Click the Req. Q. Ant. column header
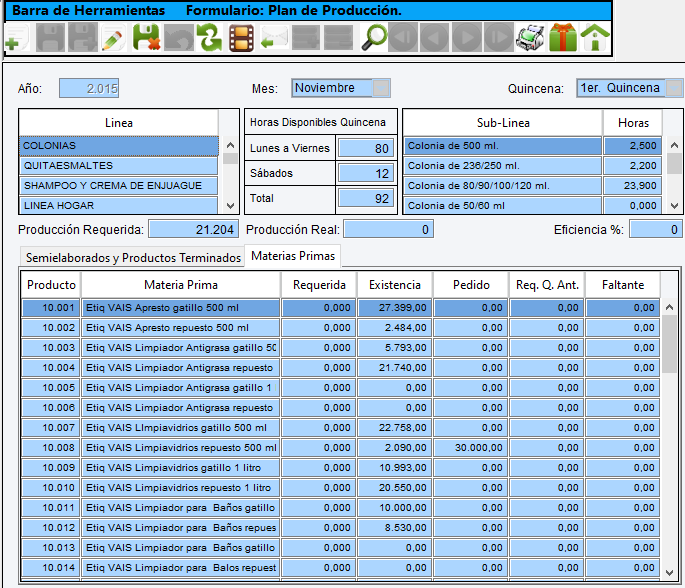The height and width of the screenshot is (588, 685). (547, 285)
